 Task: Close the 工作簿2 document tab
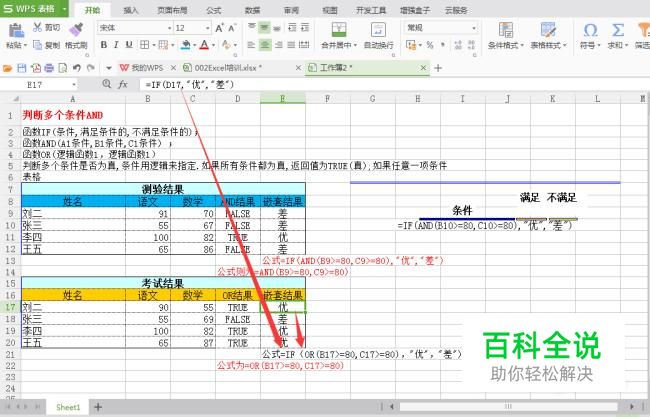423,68
